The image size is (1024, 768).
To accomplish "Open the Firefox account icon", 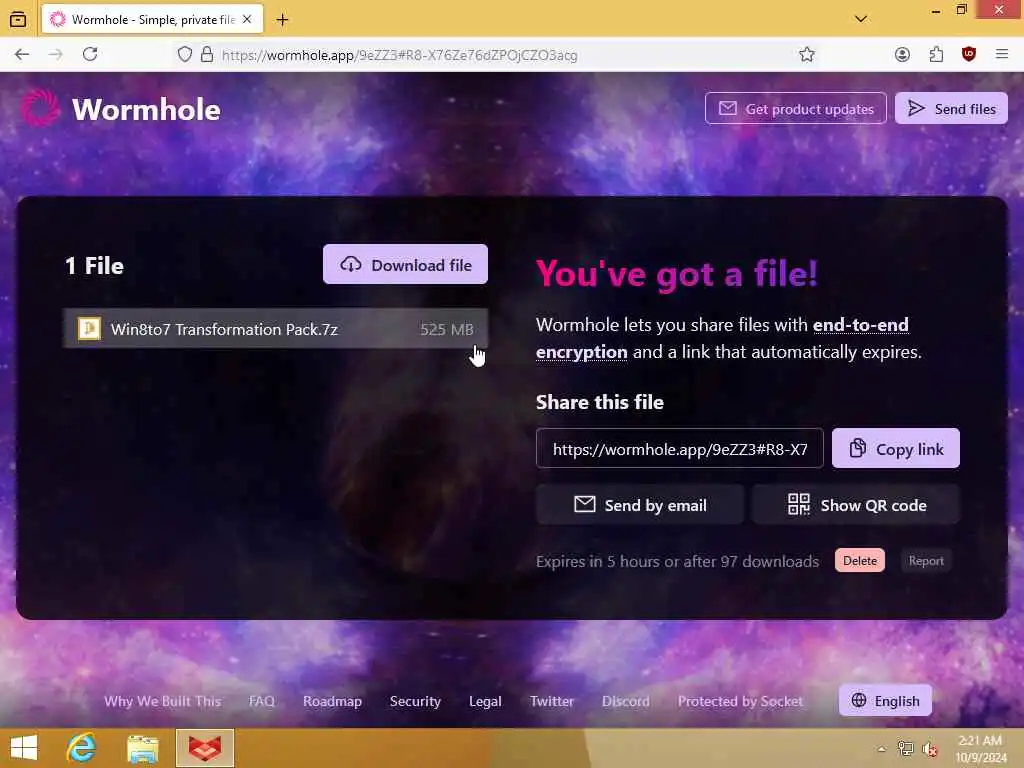I will coord(903,55).
